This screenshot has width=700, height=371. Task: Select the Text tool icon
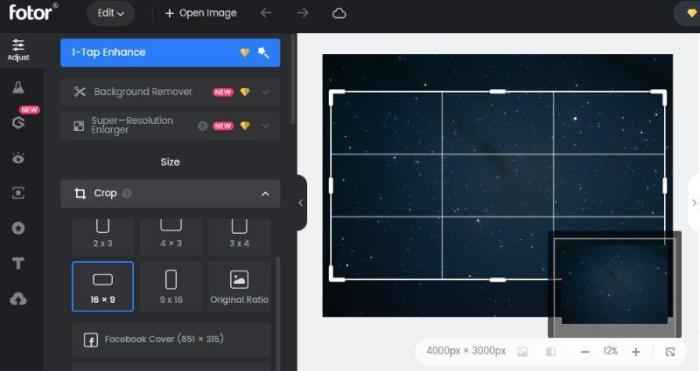18,263
